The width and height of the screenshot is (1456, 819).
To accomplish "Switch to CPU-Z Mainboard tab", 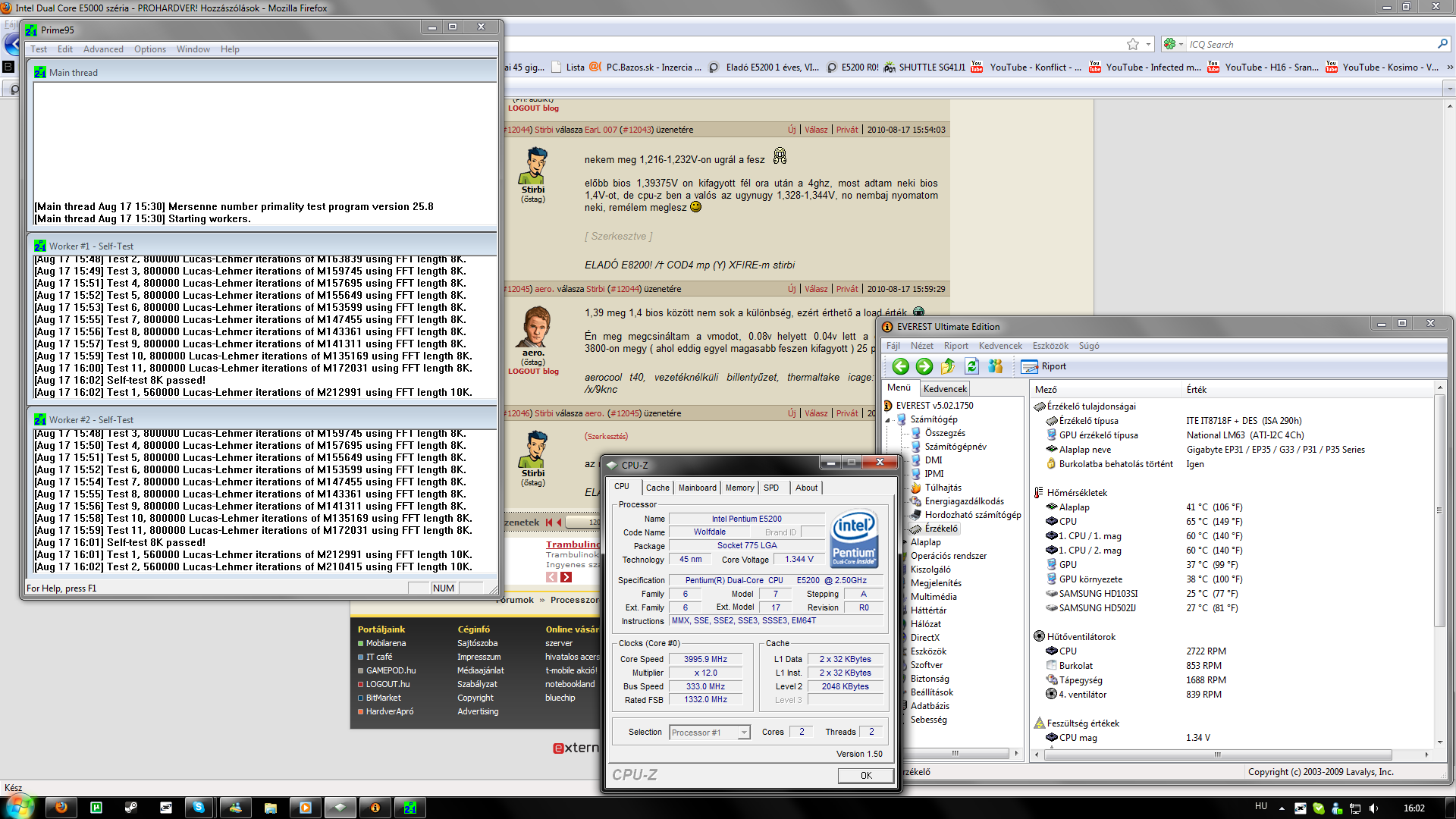I will (x=697, y=488).
